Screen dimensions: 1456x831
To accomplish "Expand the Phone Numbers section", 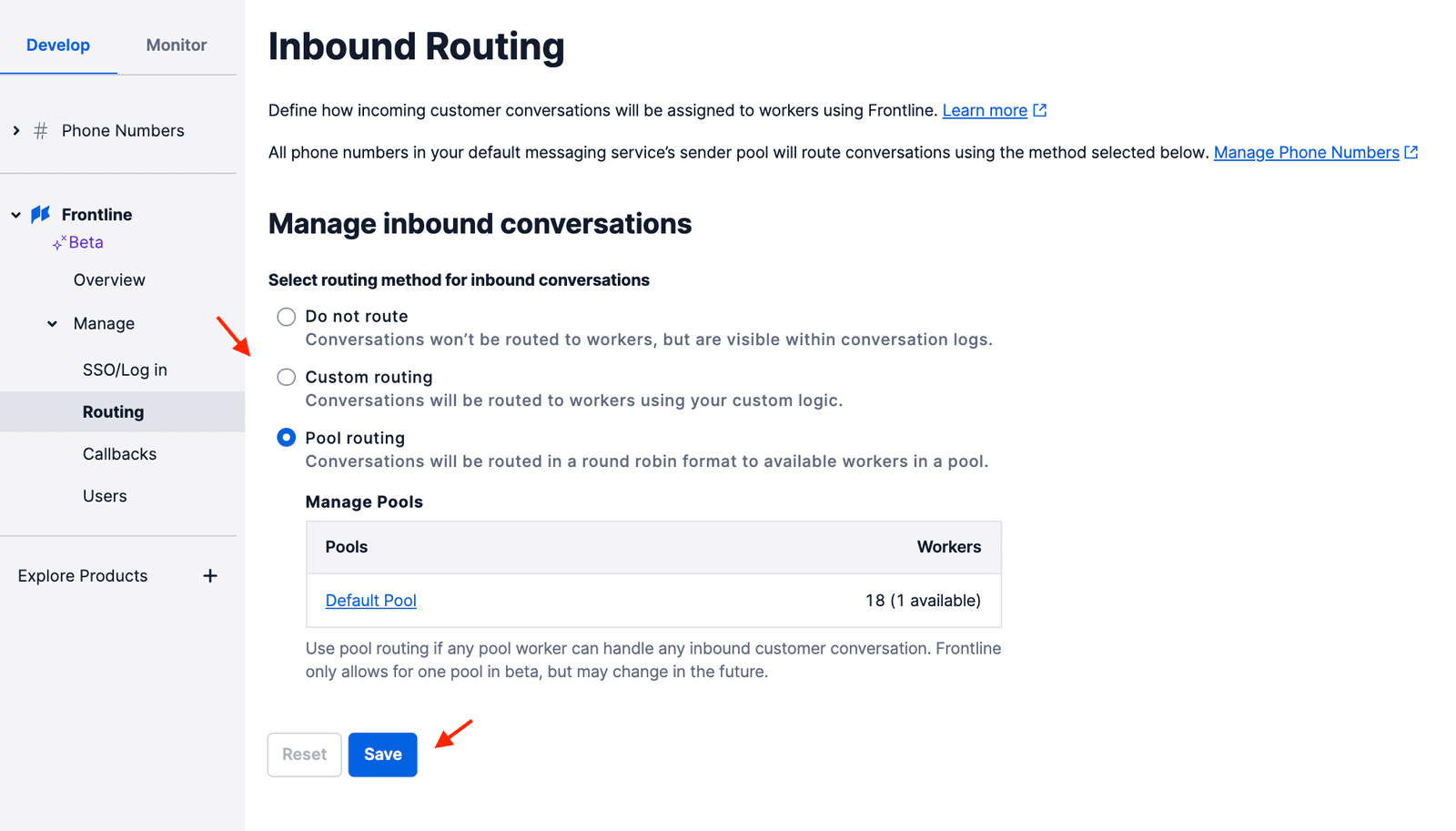I will [15, 130].
